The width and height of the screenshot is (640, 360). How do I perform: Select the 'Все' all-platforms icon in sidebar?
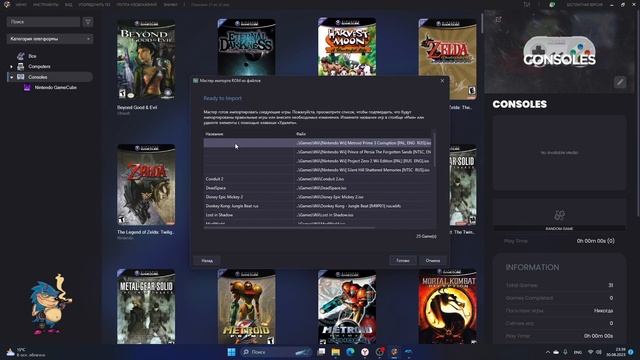21,56
